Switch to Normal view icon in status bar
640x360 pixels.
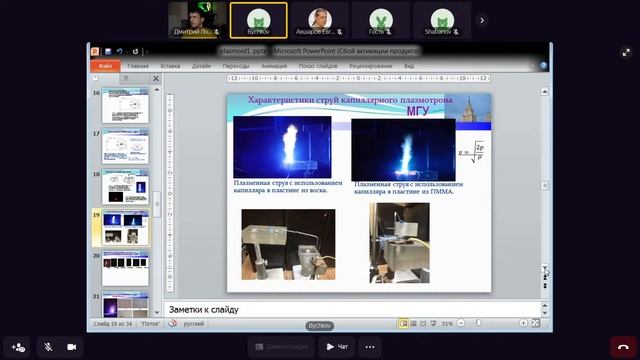(x=403, y=323)
